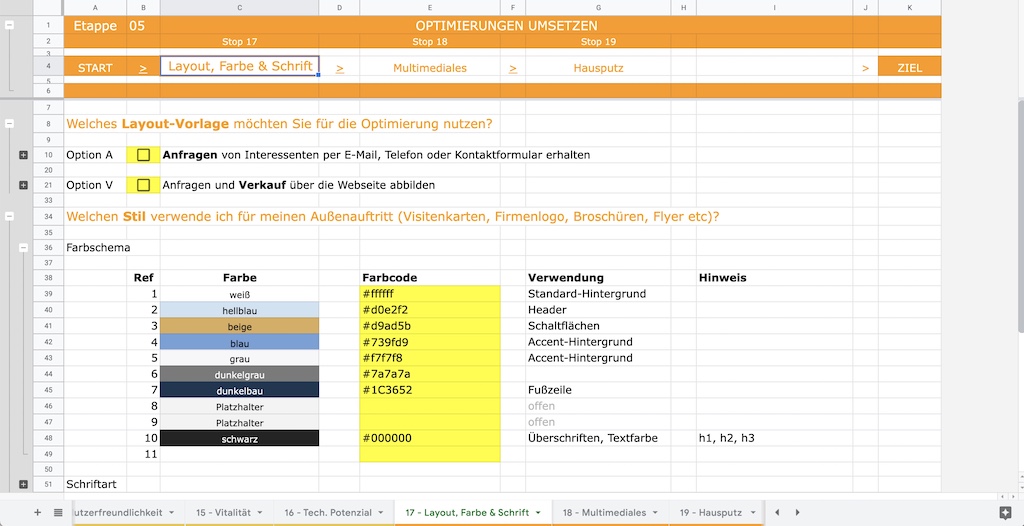The width and height of the screenshot is (1024, 526).
Task: Tick the Option V checkbox
Action: (x=144, y=185)
